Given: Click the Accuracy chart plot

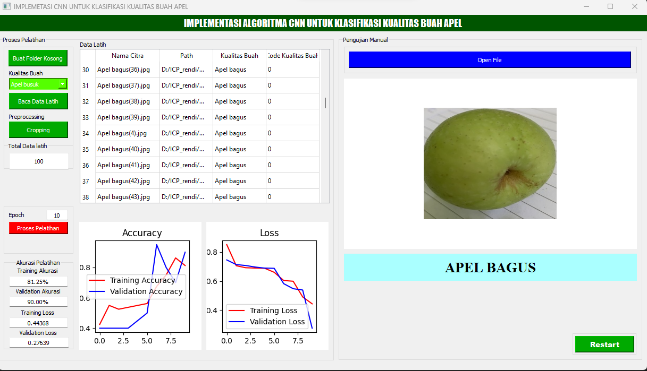Looking at the screenshot, I should pyautogui.click(x=142, y=286).
